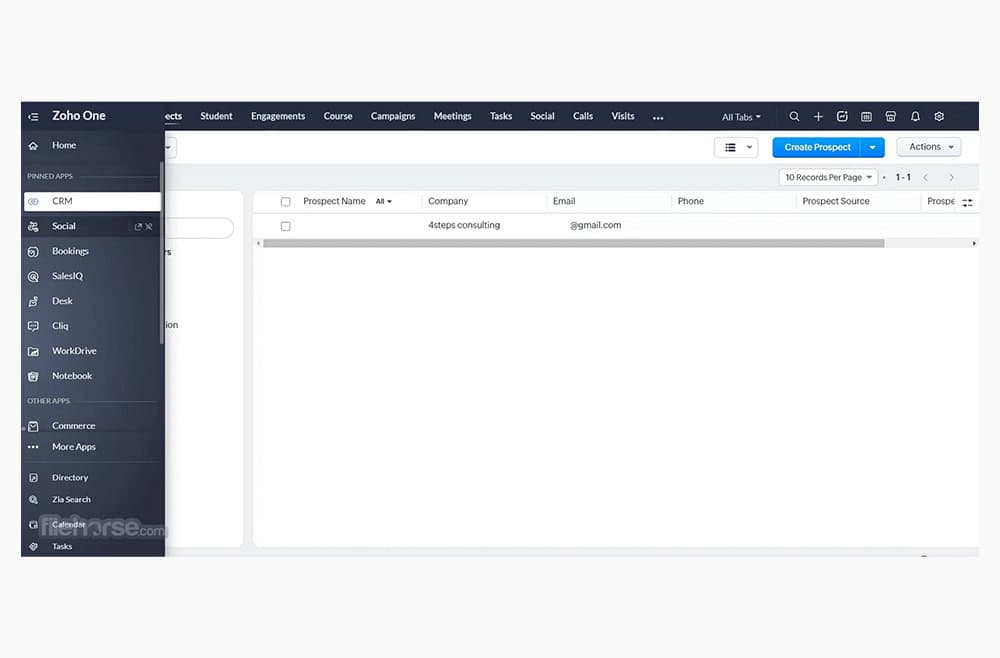The width and height of the screenshot is (1000, 658).
Task: Click the horizontal table scrollbar
Action: tap(573, 244)
